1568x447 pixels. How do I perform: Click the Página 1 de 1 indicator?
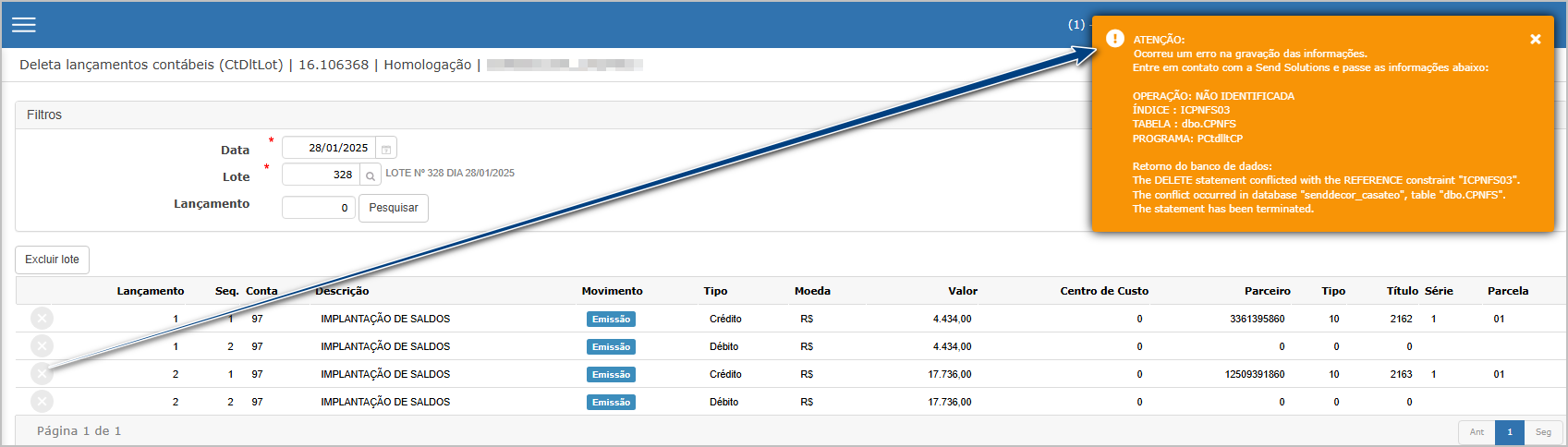79,431
